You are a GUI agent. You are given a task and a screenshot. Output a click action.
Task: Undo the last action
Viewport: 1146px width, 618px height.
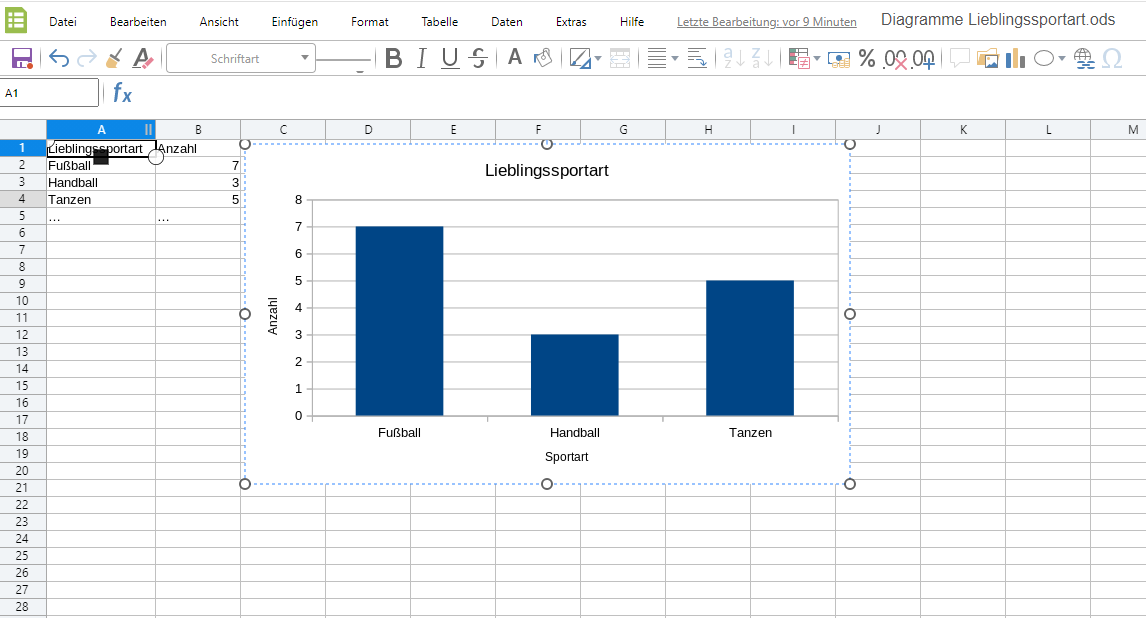click(x=58, y=58)
